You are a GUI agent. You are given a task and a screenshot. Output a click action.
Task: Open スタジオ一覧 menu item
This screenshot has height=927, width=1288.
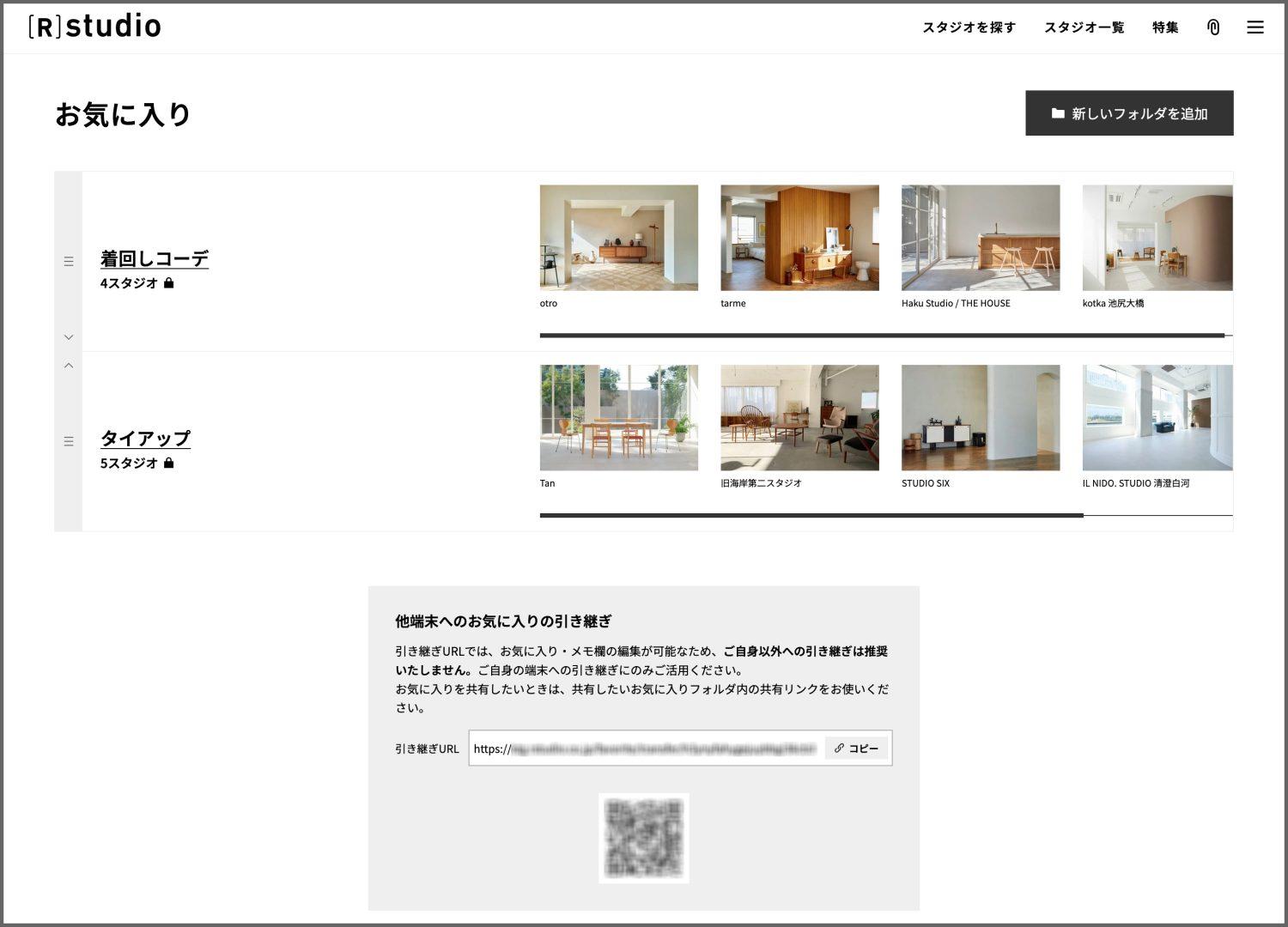(x=1084, y=27)
